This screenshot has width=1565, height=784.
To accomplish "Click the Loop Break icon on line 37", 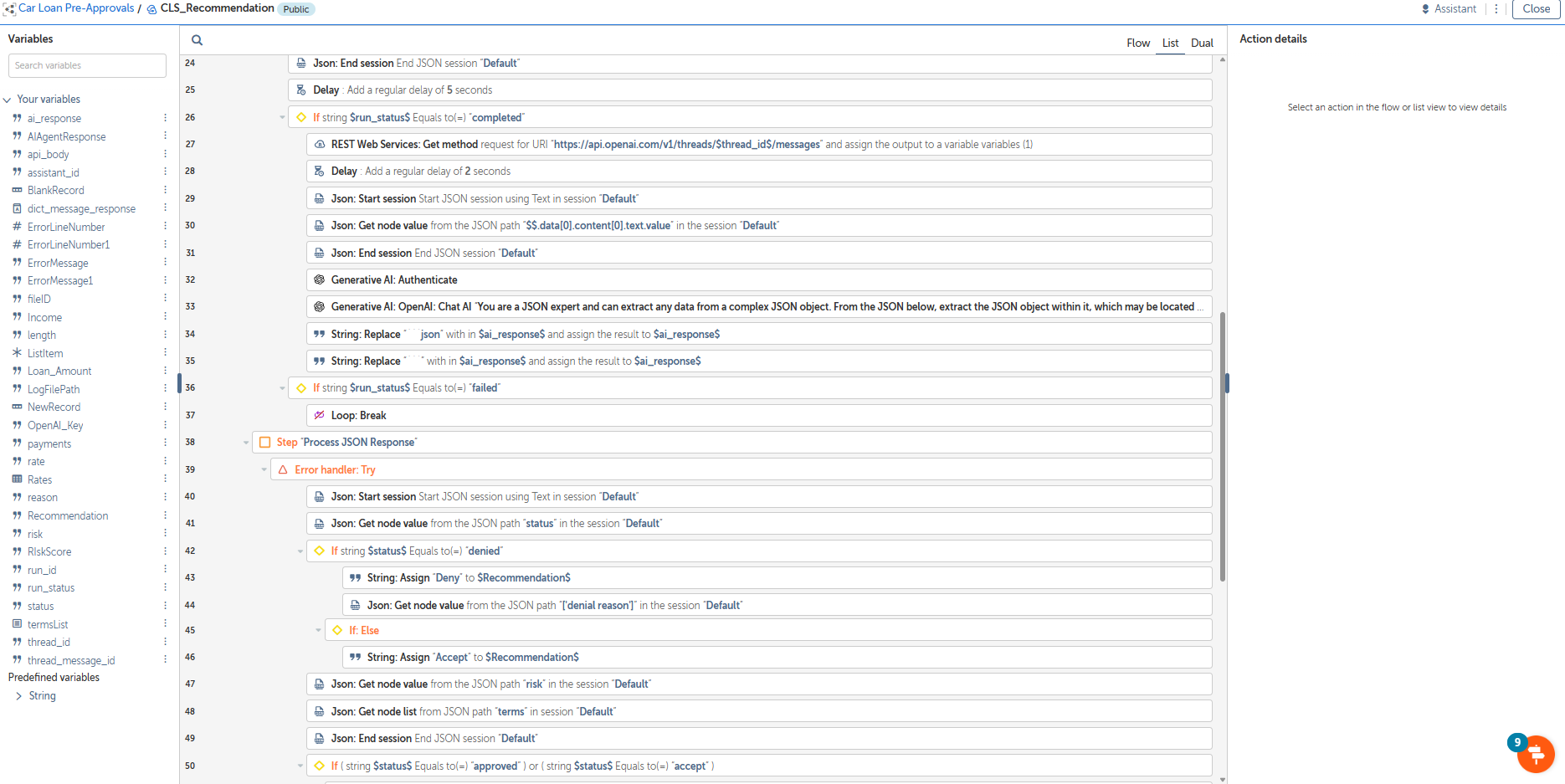I will (320, 416).
